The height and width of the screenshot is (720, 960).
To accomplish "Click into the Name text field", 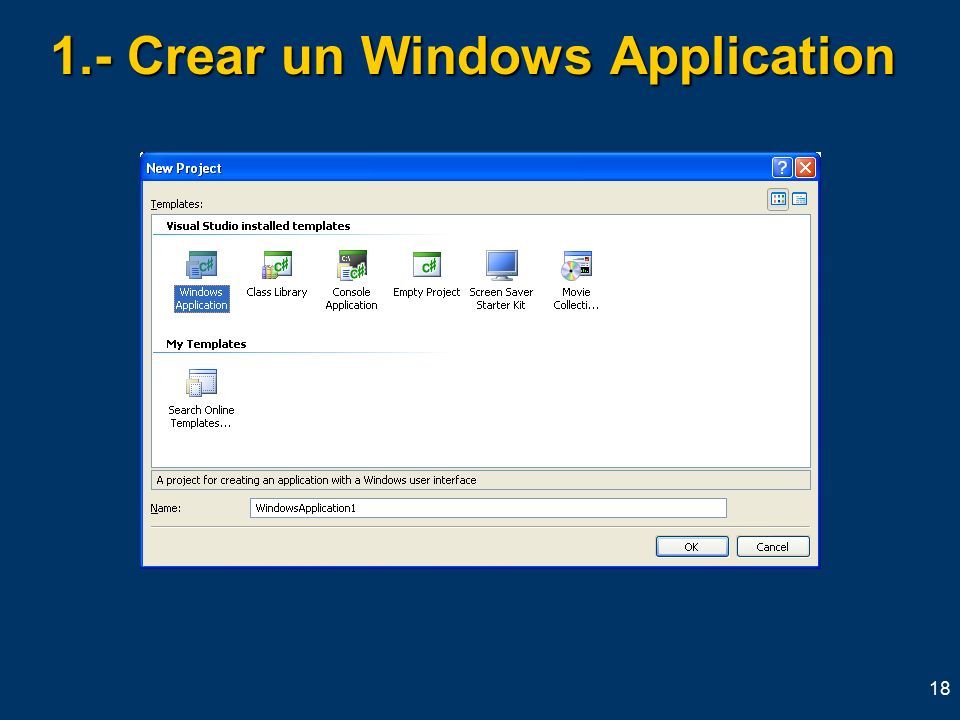I will tap(488, 508).
